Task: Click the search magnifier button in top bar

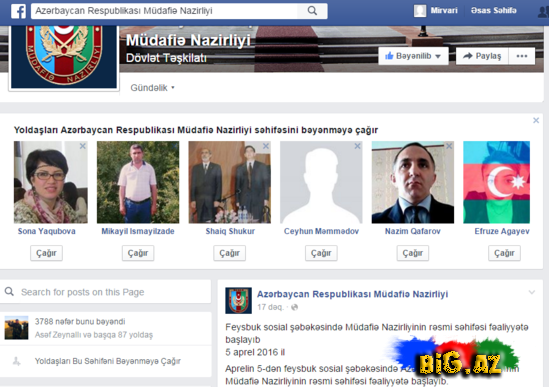Action: coord(312,11)
